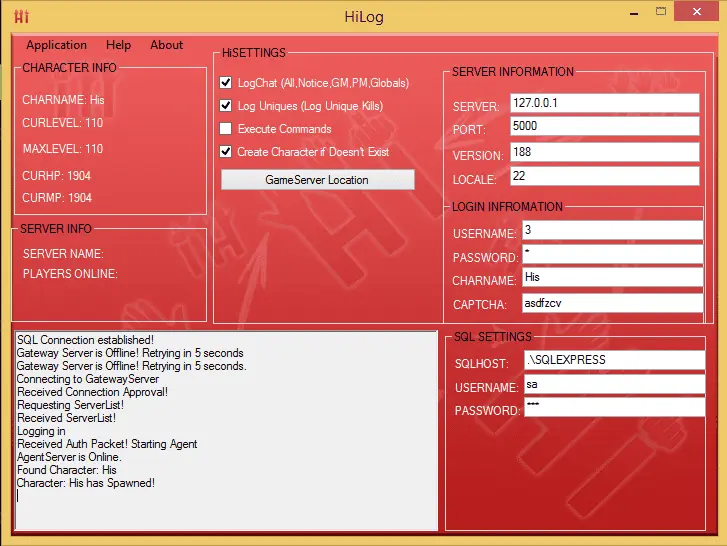727x546 pixels.
Task: Toggle Log Uniques checkbox
Action: tap(226, 106)
